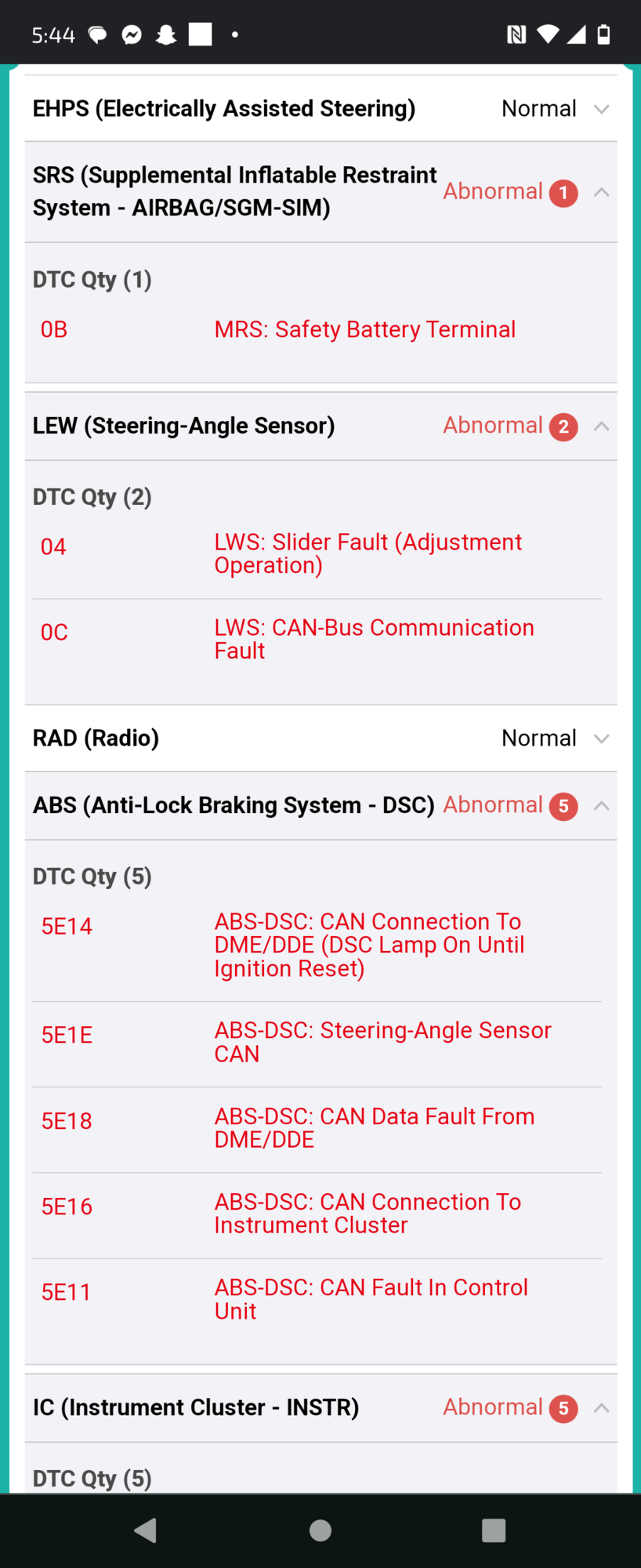Tap the Android back navigation button
641x1568 pixels.
point(146,1530)
